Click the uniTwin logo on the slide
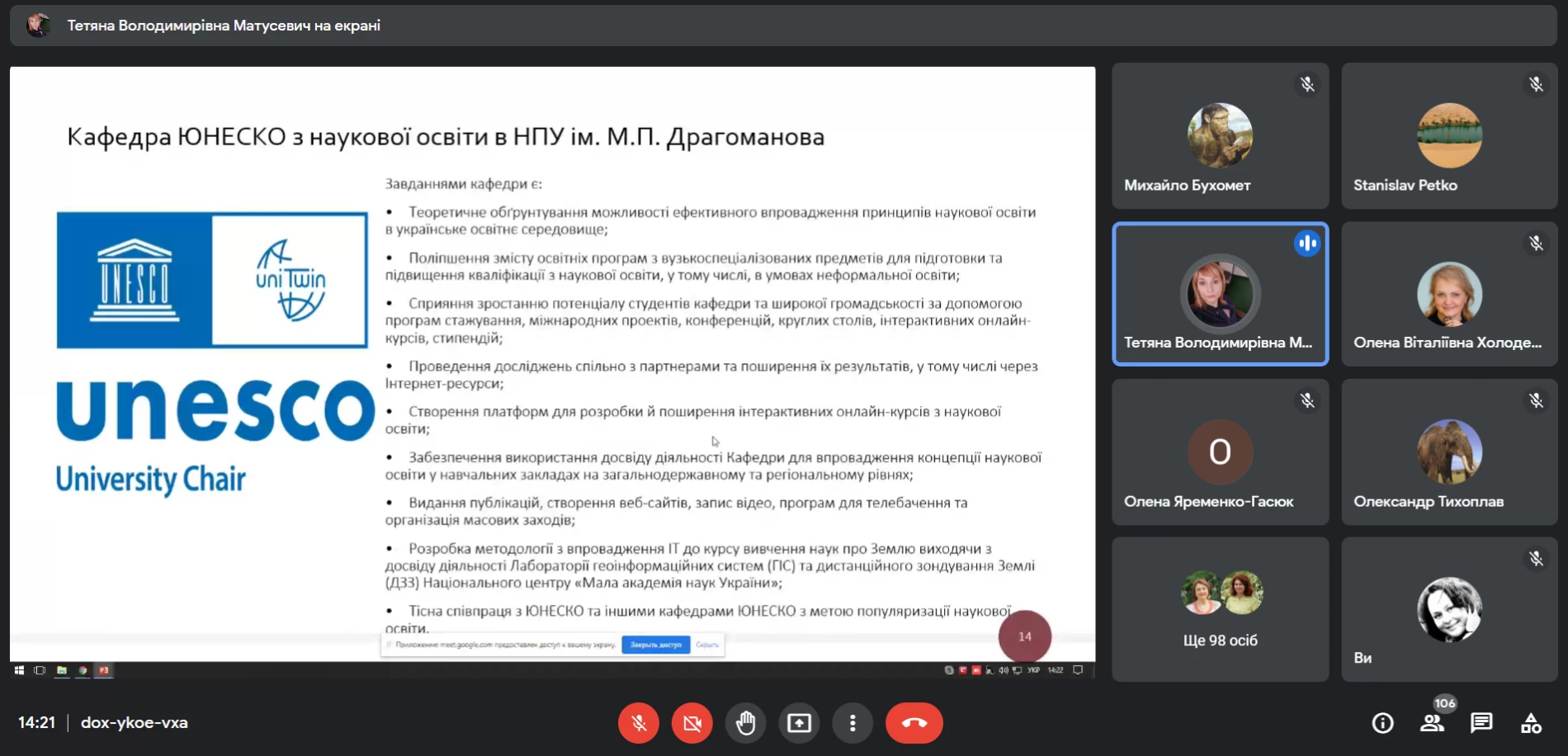 (290, 281)
